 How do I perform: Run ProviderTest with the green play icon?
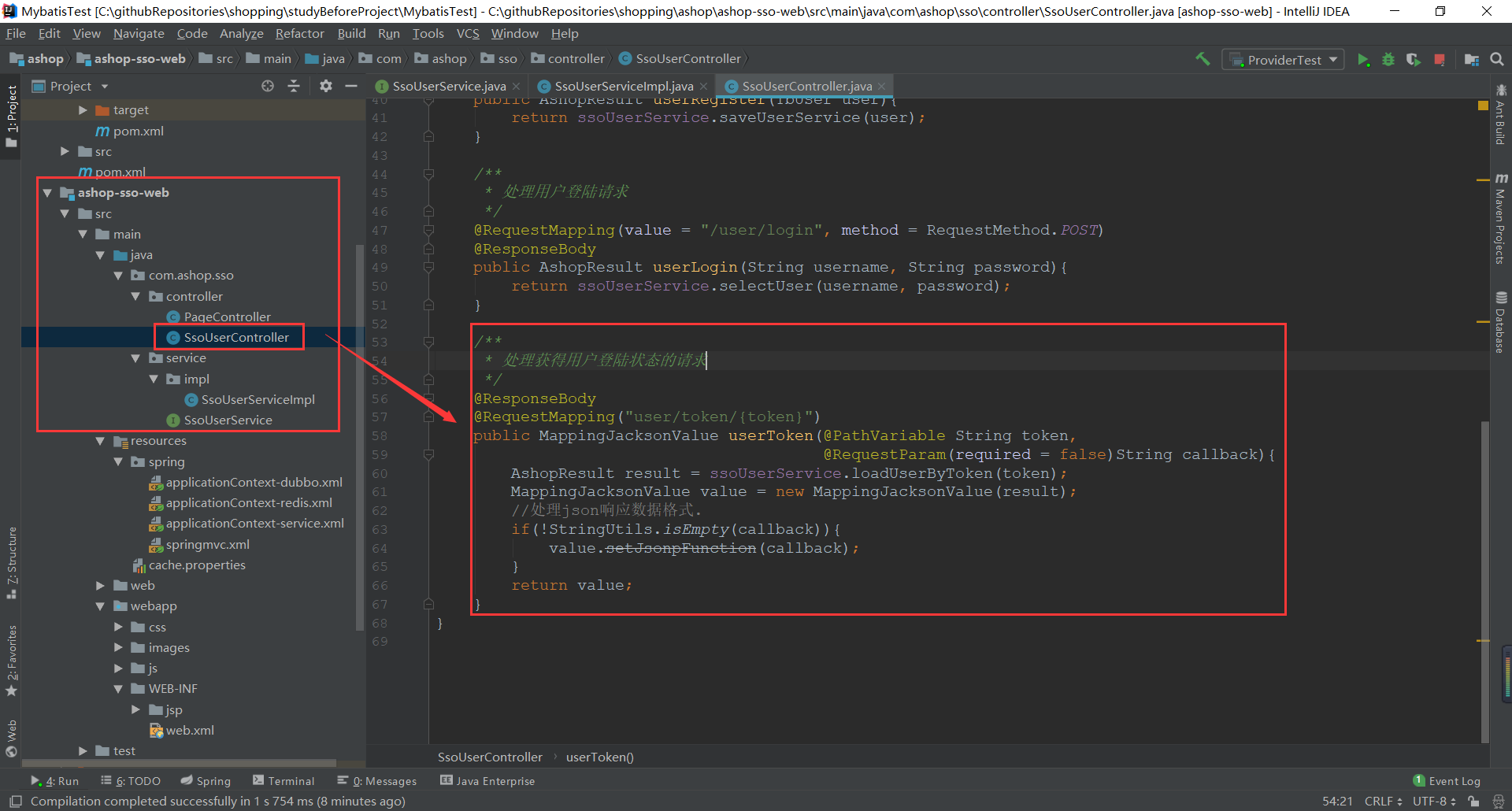point(1363,60)
